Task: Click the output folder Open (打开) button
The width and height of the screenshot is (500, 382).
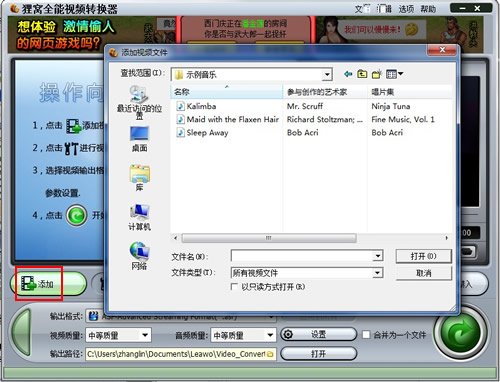Action: coord(318,354)
